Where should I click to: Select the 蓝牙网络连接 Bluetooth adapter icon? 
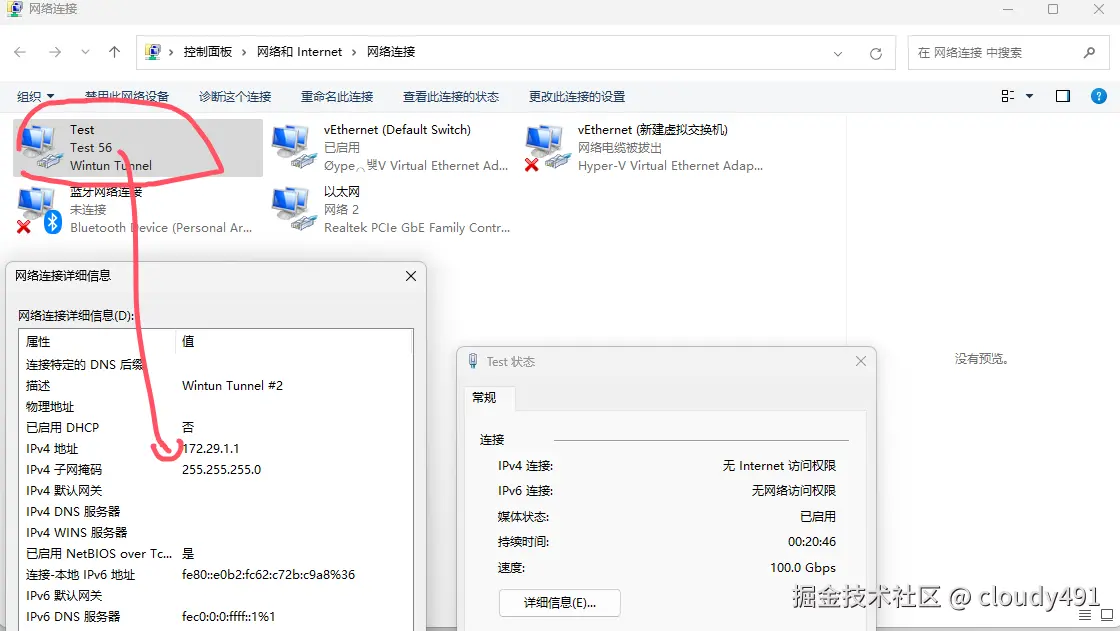35,208
